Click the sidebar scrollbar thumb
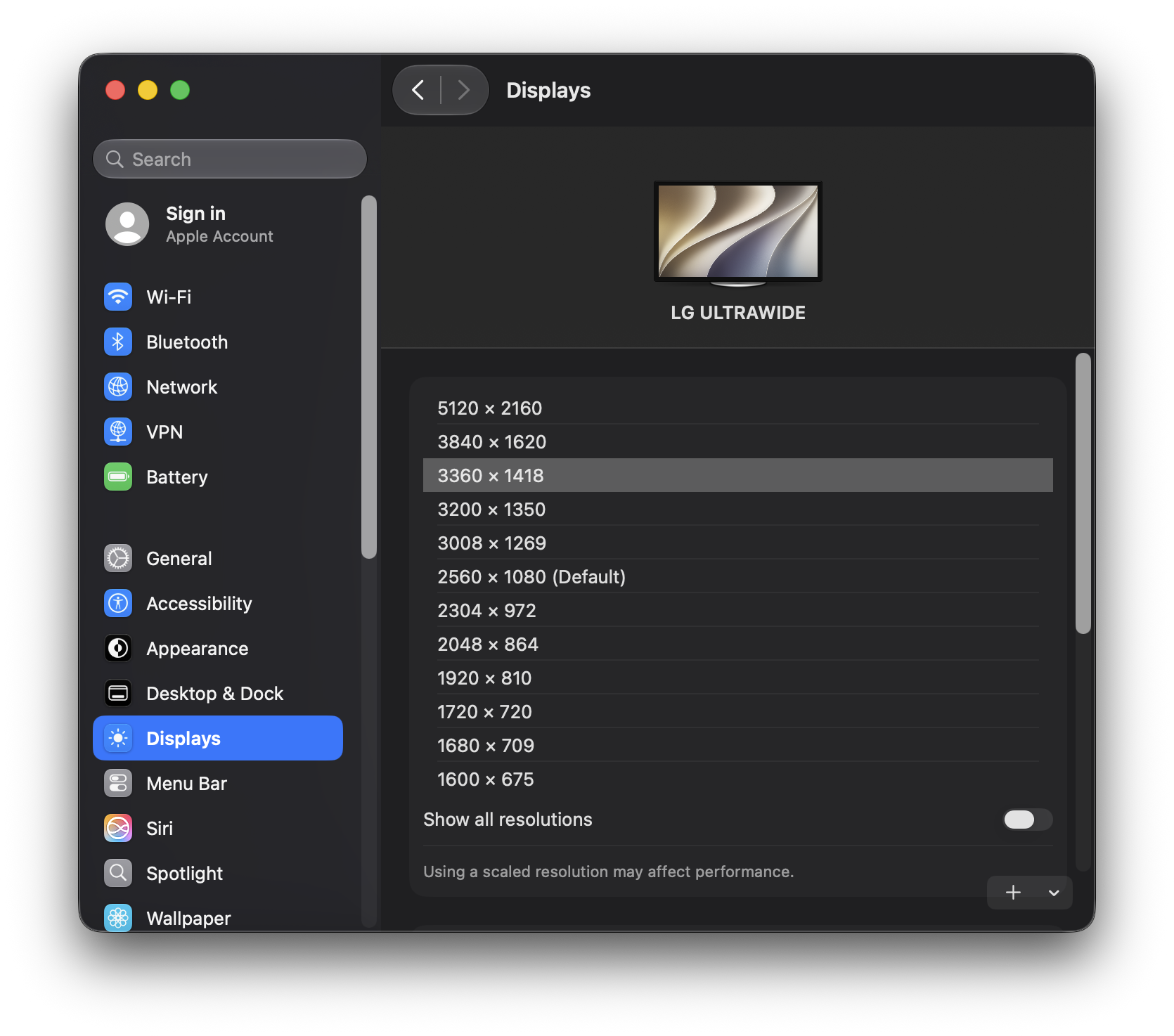The height and width of the screenshot is (1036, 1174). pyautogui.click(x=369, y=377)
